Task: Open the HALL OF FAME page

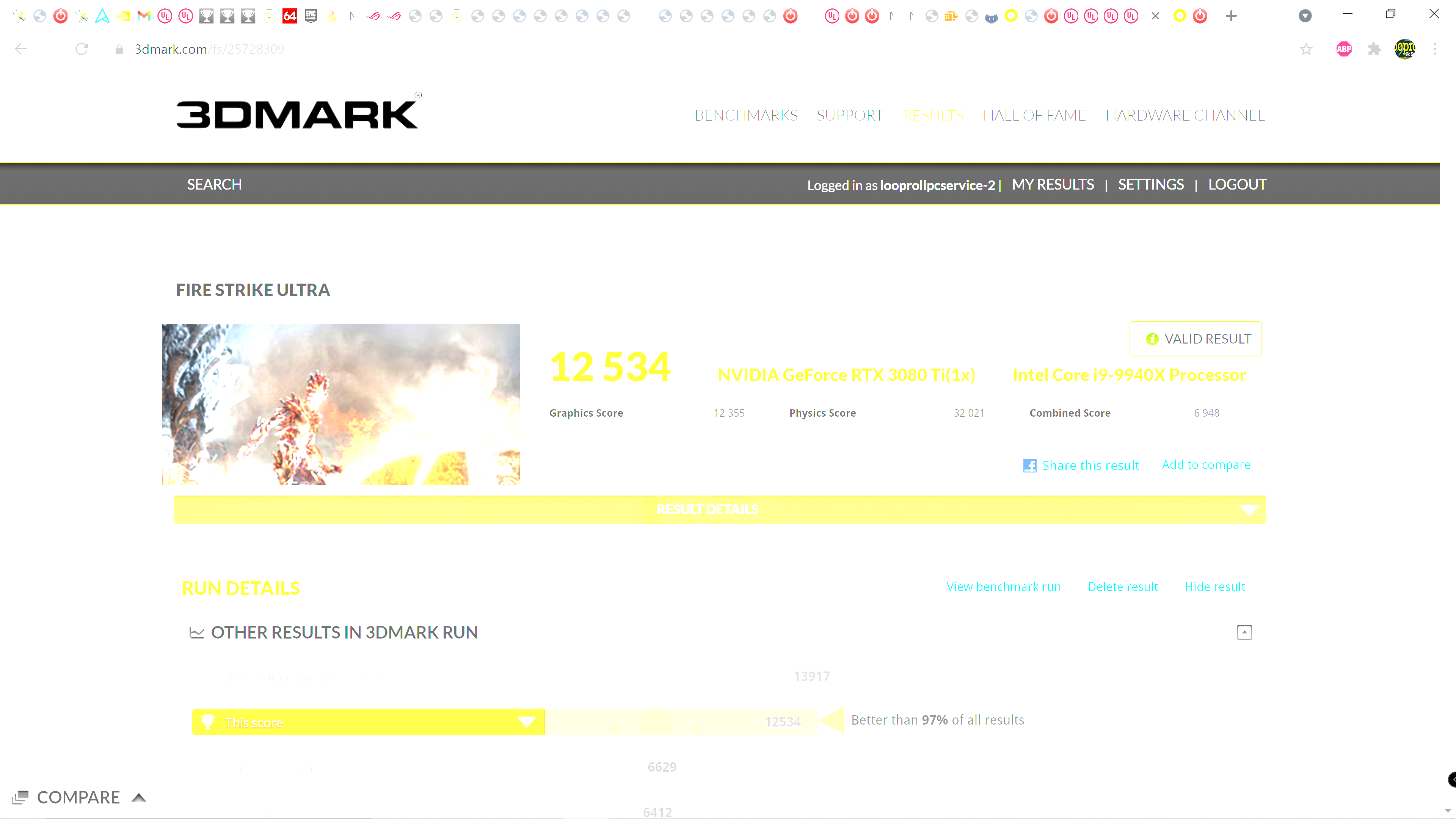Action: click(1034, 115)
